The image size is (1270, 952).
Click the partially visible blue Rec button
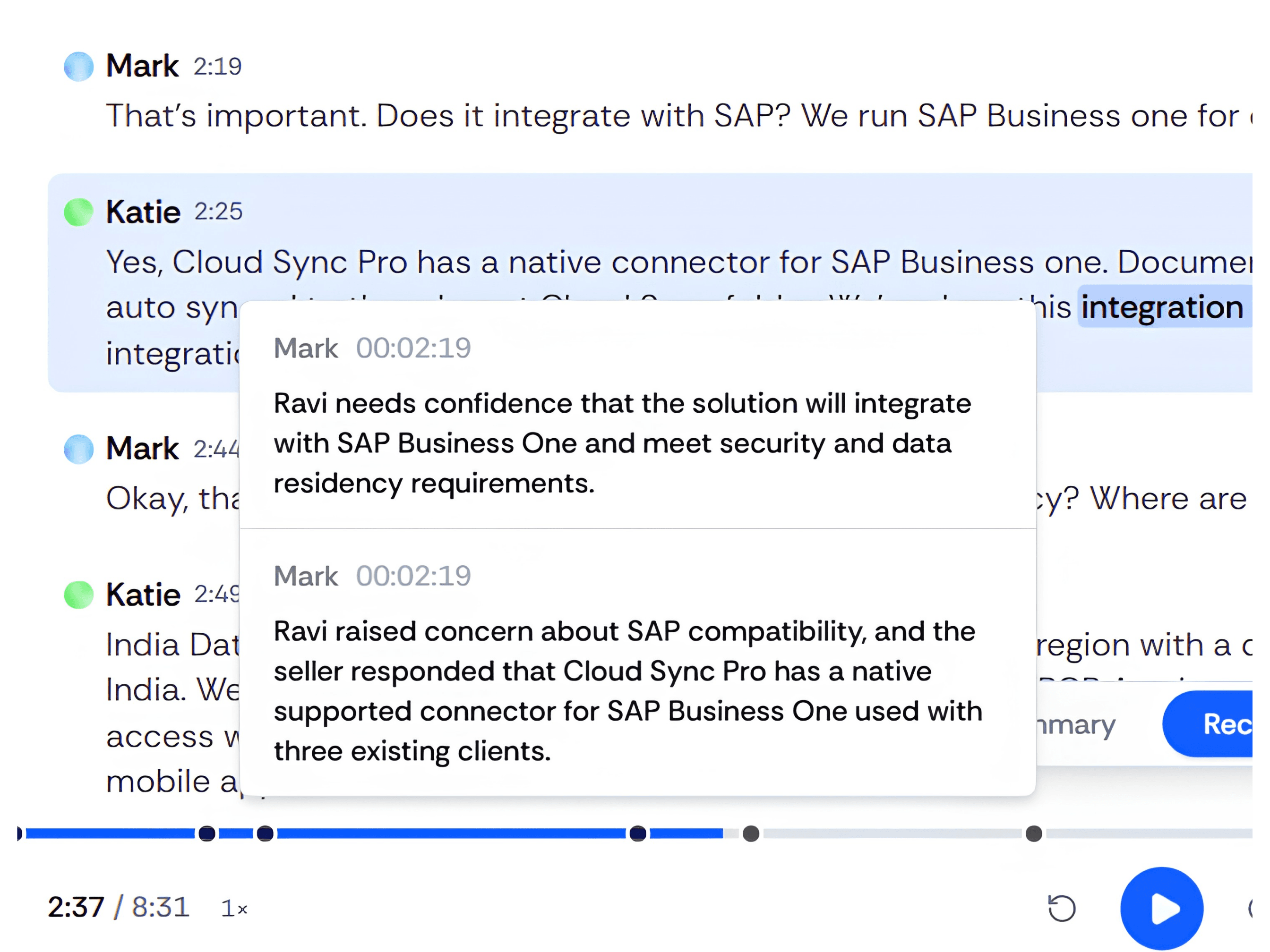coord(1208,723)
